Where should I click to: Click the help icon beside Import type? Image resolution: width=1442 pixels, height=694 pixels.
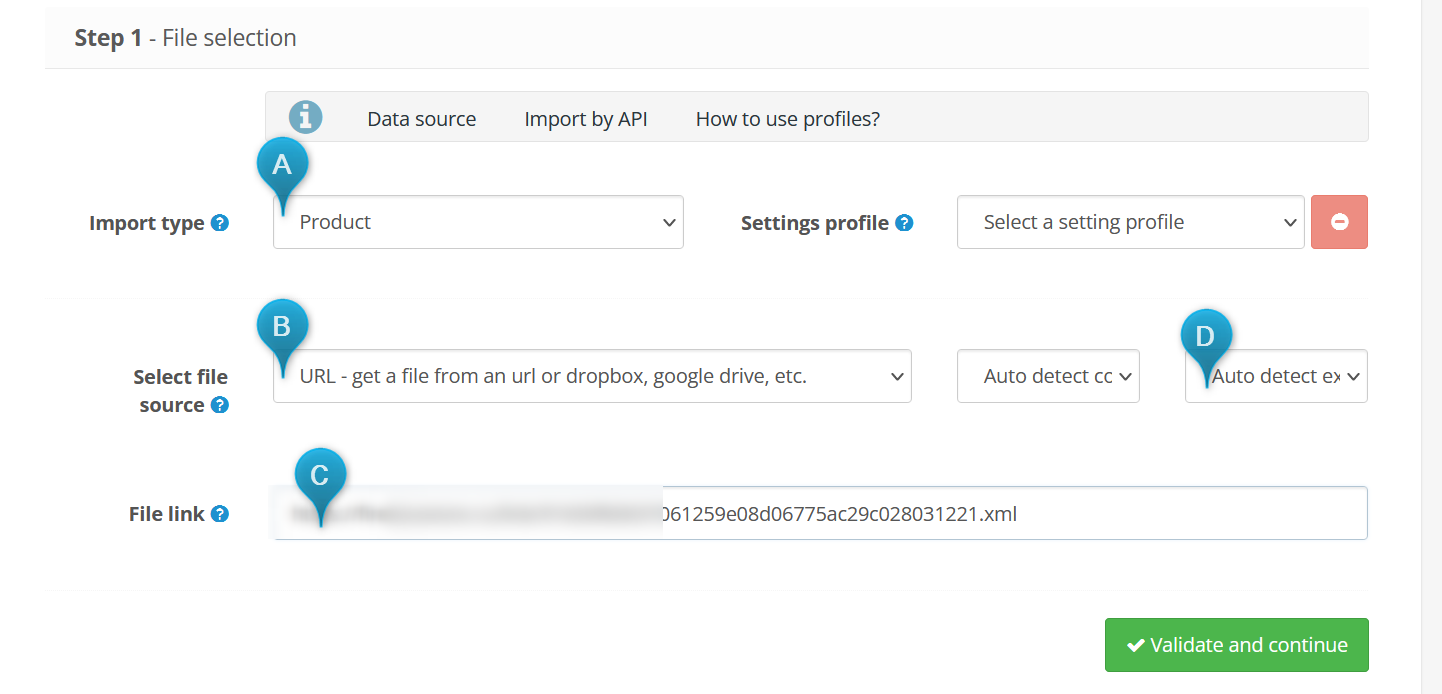[x=220, y=223]
